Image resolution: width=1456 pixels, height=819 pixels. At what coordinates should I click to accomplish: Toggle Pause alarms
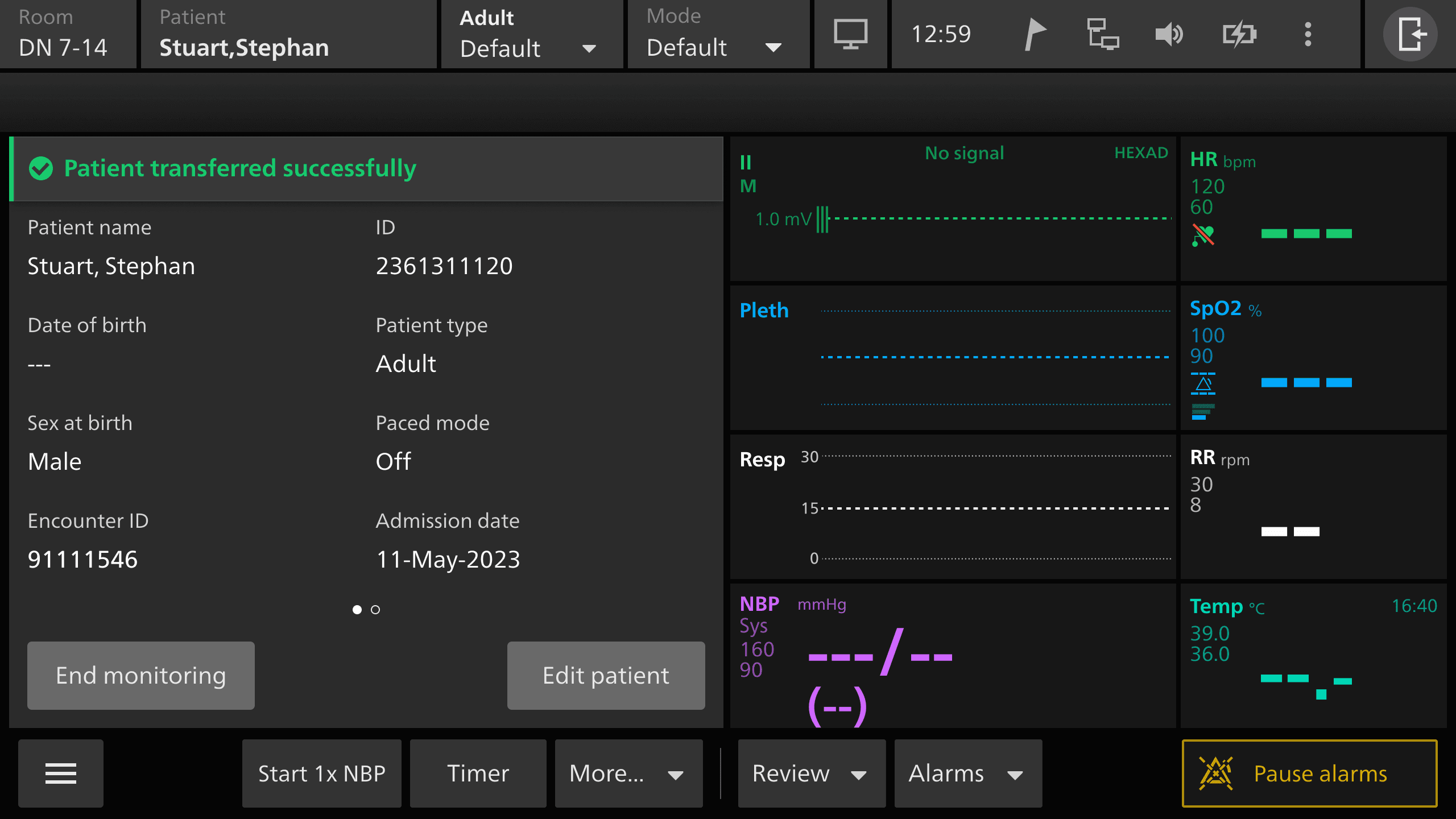click(x=1309, y=773)
